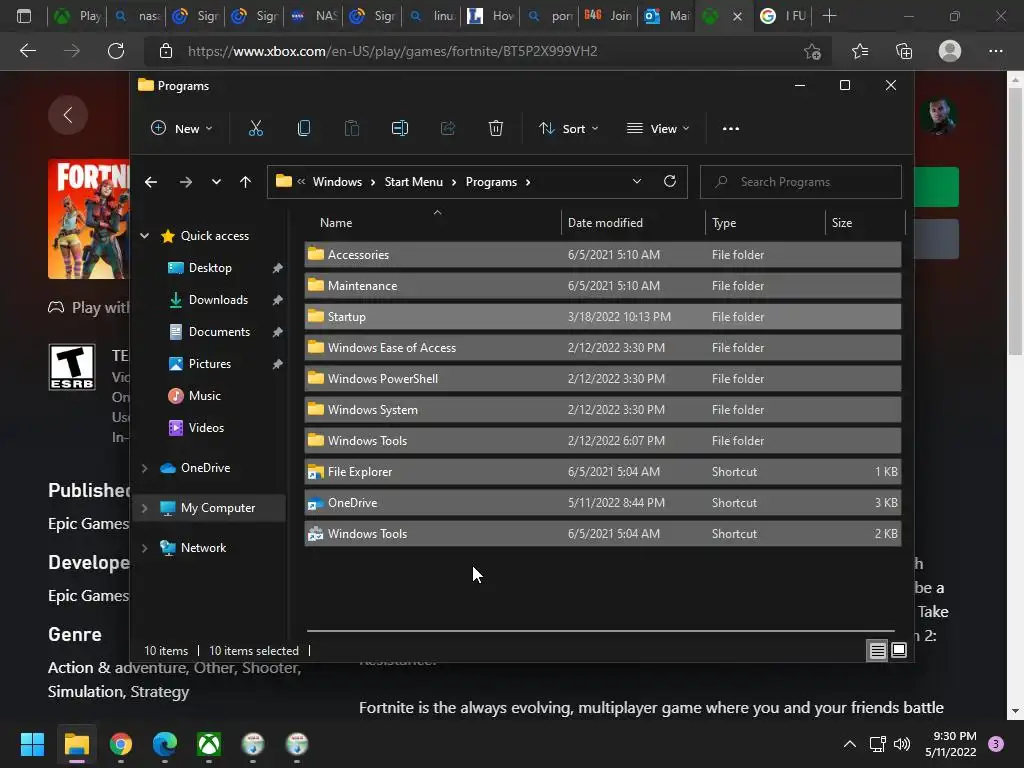Select Desktop in Quick access
The image size is (1024, 768).
pyautogui.click(x=210, y=268)
